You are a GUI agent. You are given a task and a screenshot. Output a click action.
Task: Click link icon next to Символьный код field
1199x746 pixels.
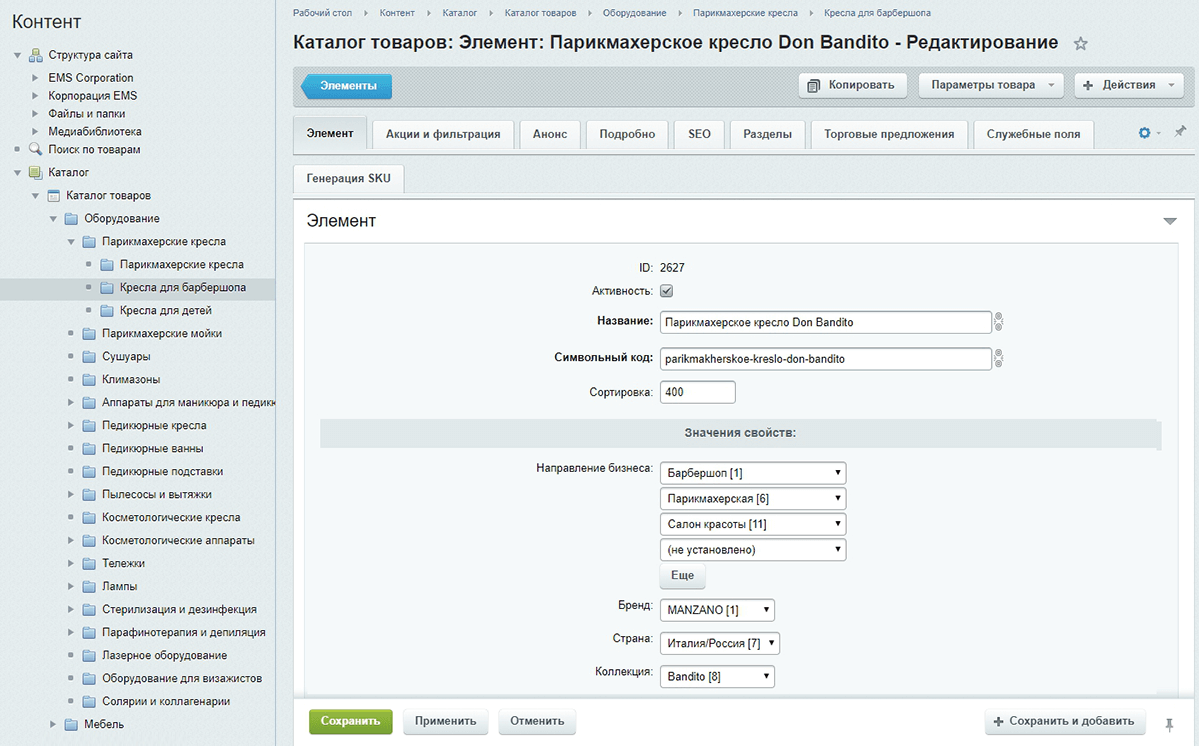[998, 358]
